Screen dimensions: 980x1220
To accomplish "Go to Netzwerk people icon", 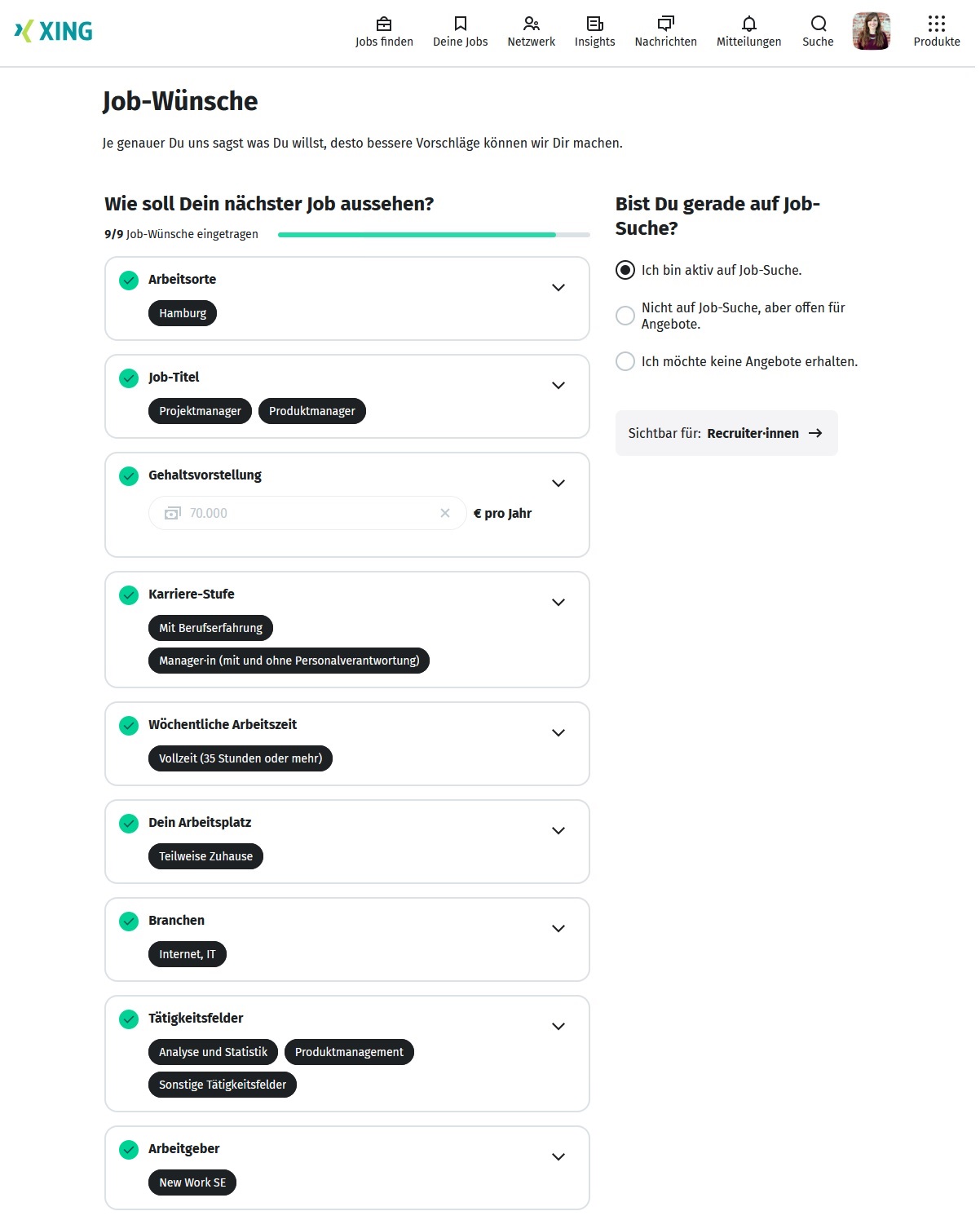I will click(x=531, y=24).
